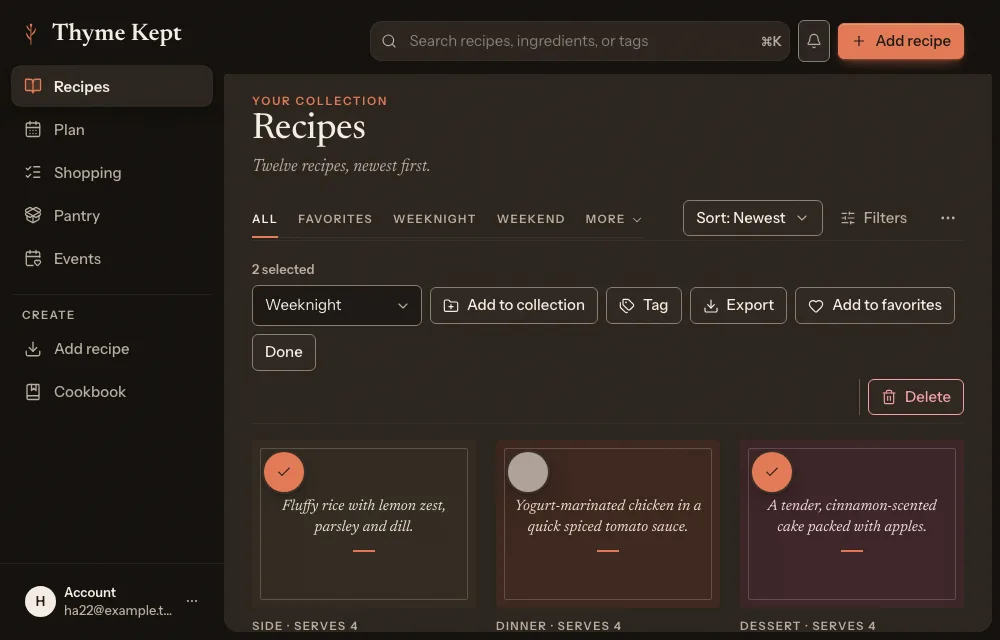Click the "2 selected" text
The width and height of the screenshot is (1000, 640).
tap(283, 269)
